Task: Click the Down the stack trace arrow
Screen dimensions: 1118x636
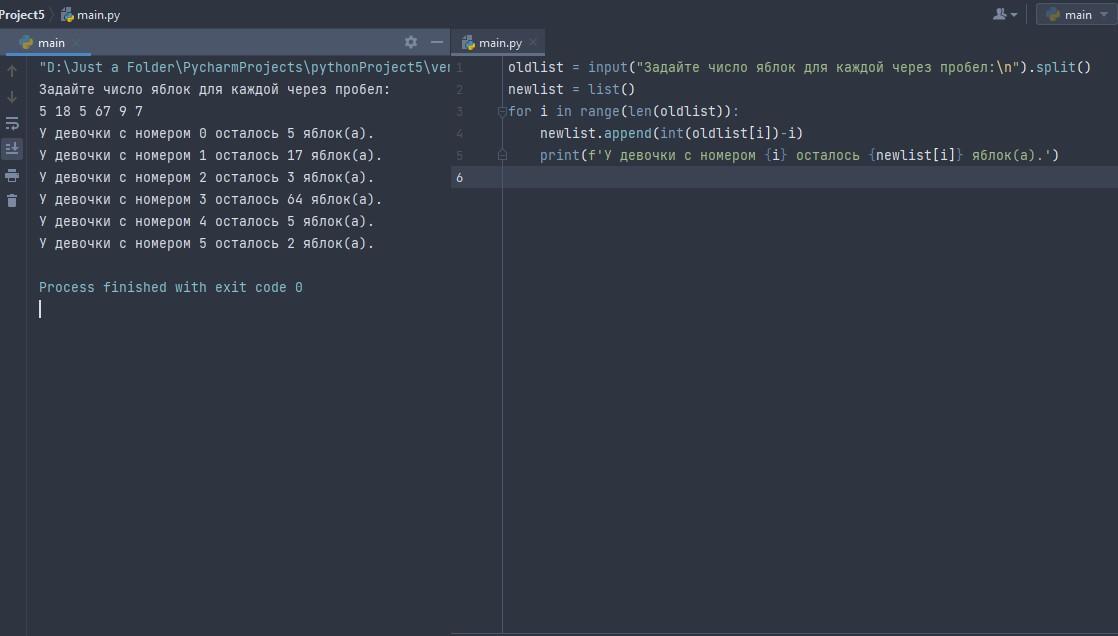Action: coord(12,96)
